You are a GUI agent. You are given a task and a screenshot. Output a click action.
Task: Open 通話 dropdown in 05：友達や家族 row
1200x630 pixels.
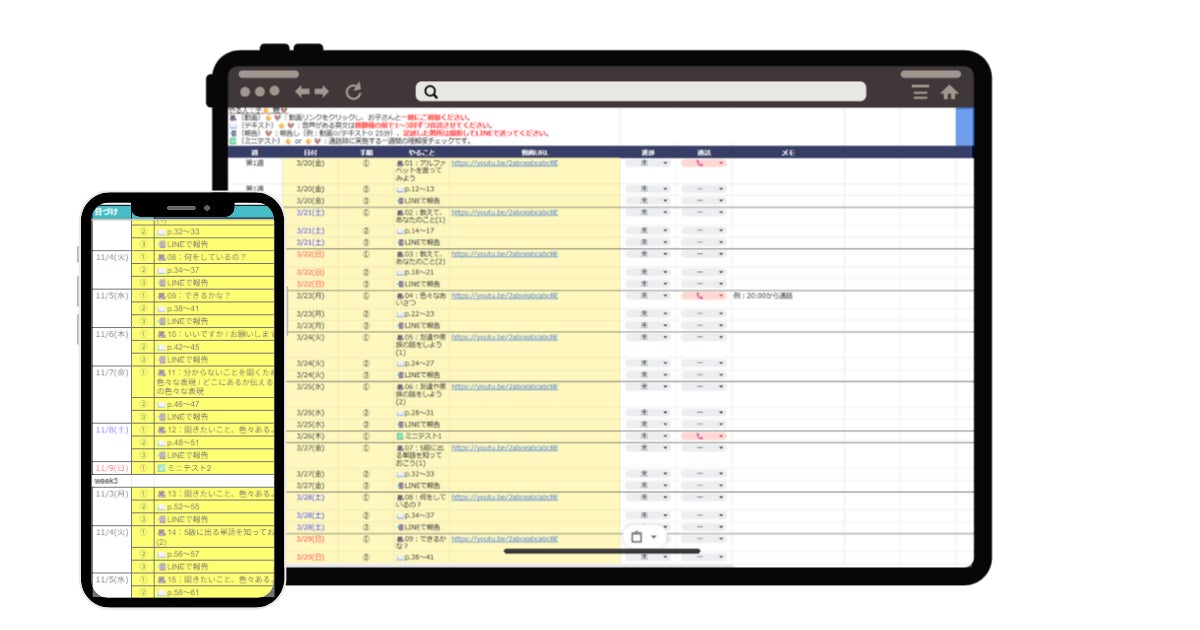[704, 337]
